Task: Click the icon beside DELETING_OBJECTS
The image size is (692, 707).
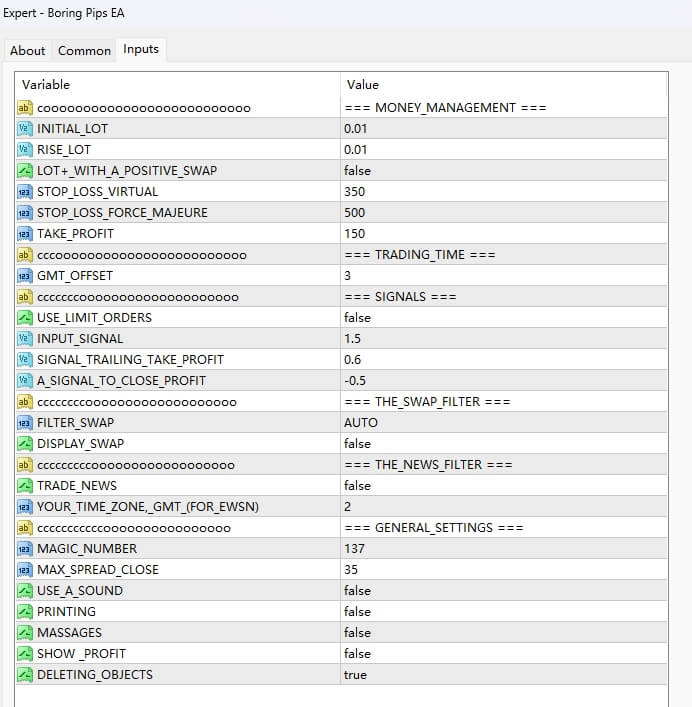Action: click(x=25, y=675)
